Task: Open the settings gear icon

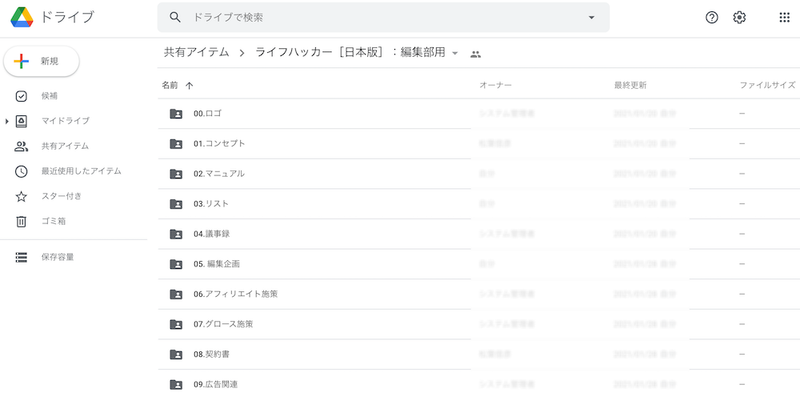Action: coord(739,17)
